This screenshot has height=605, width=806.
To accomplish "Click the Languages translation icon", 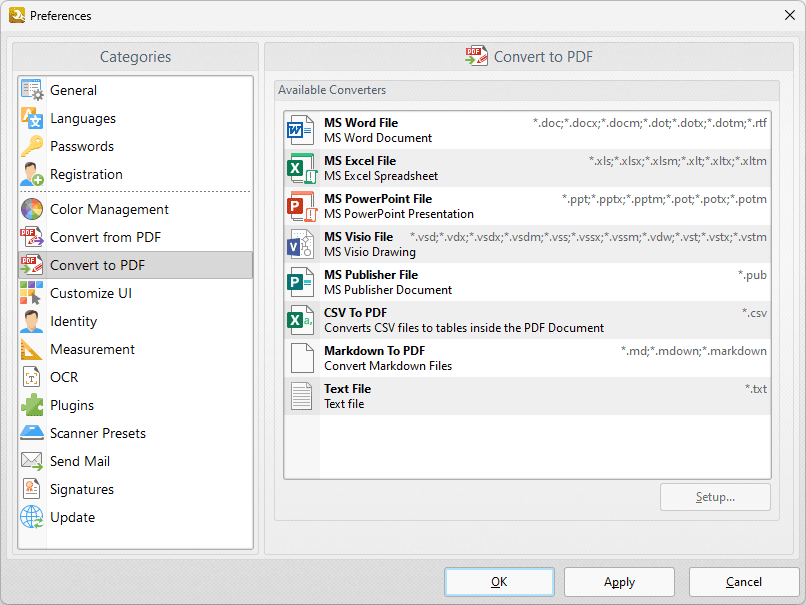I will pos(32,118).
